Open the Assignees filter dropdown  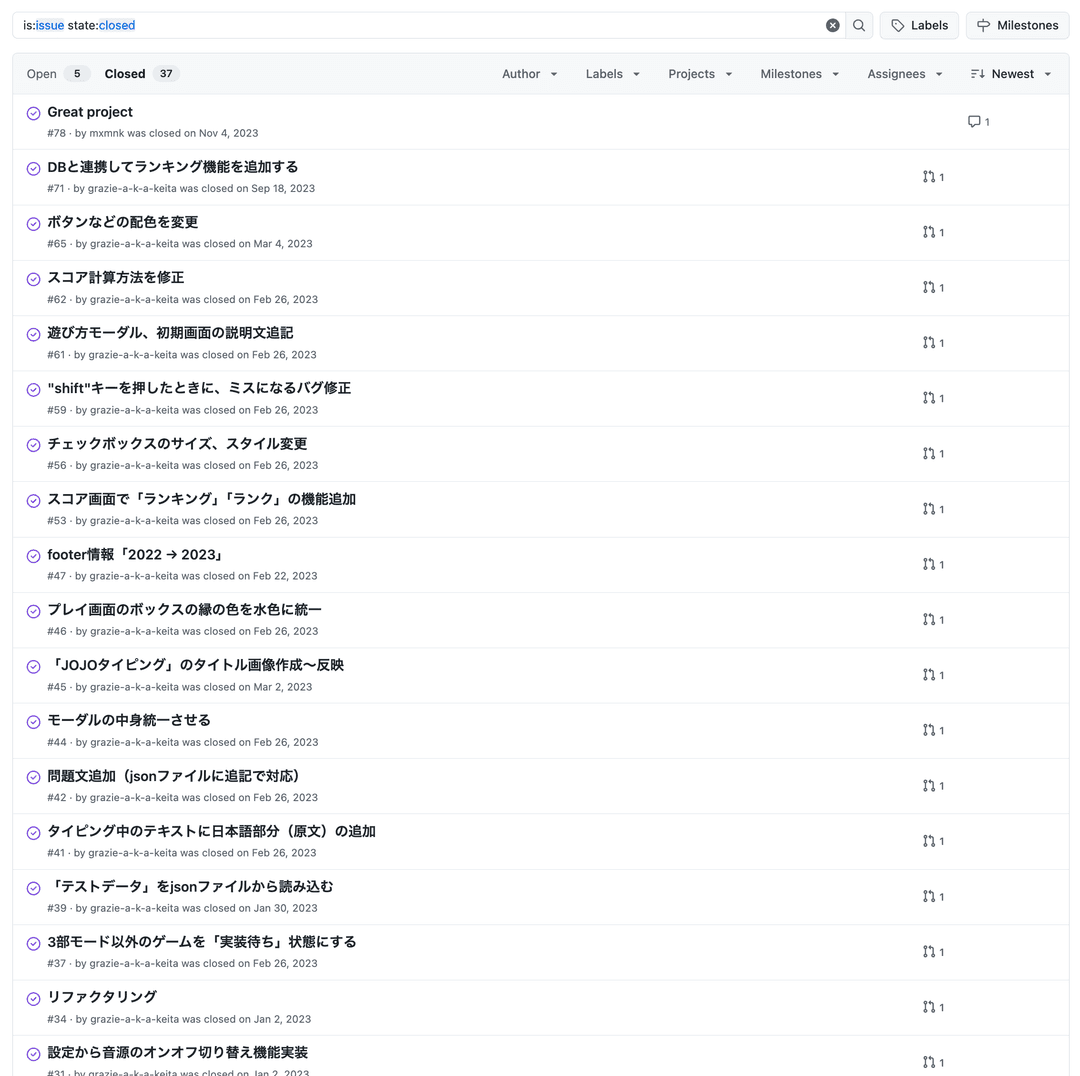905,73
